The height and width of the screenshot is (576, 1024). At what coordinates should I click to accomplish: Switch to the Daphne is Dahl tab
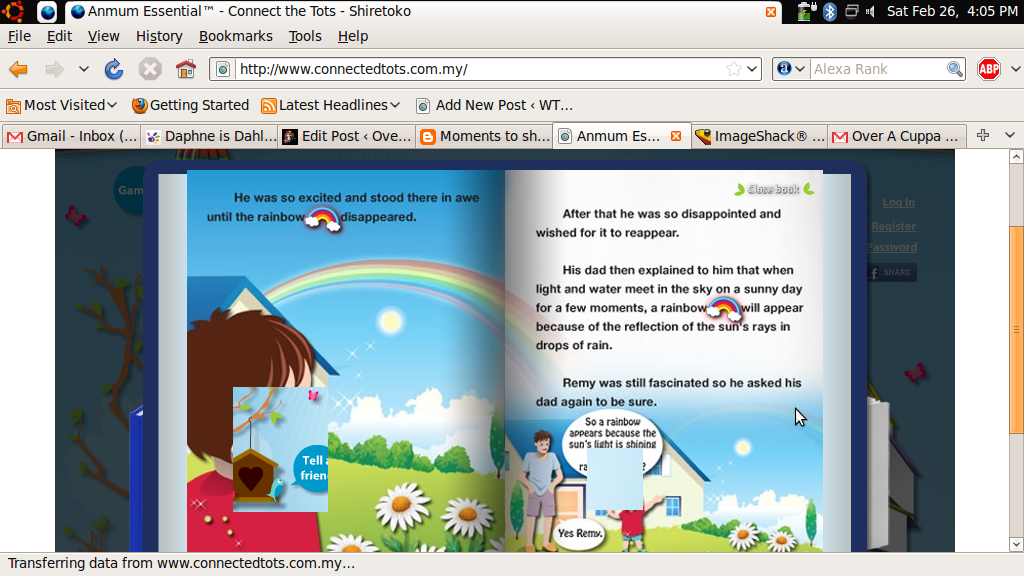coord(211,136)
